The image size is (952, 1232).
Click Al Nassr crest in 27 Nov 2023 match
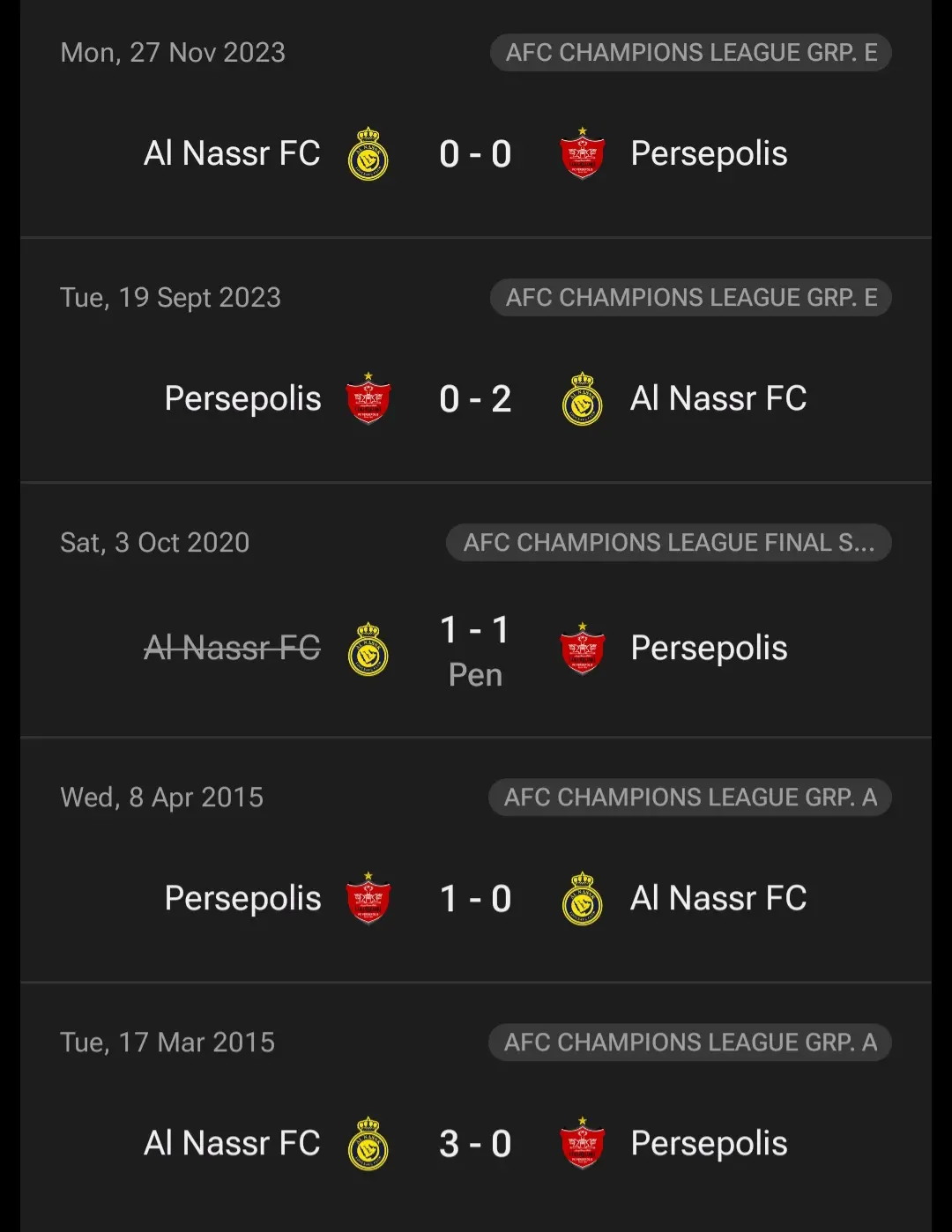pos(368,154)
